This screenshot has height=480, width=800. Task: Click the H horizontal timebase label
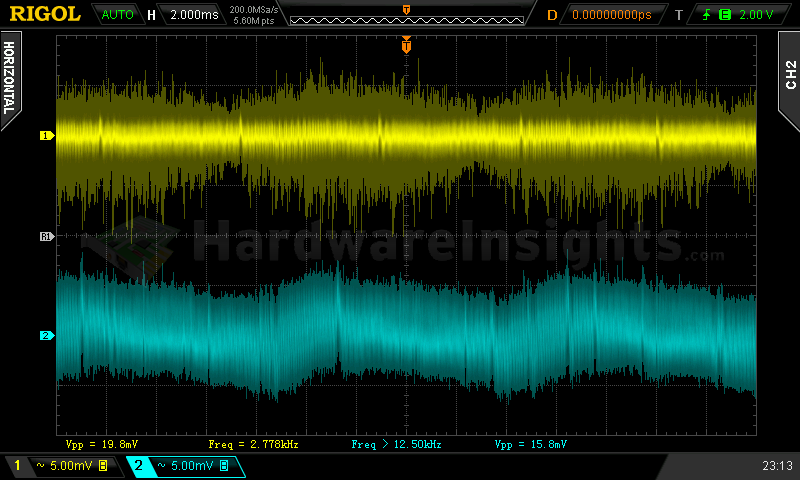pos(151,15)
